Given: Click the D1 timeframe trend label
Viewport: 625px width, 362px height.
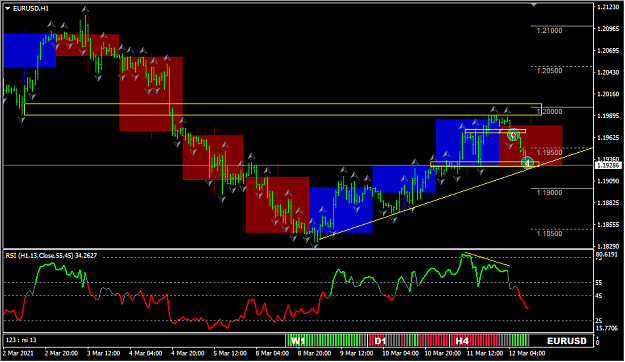Looking at the screenshot, I should [x=380, y=341].
